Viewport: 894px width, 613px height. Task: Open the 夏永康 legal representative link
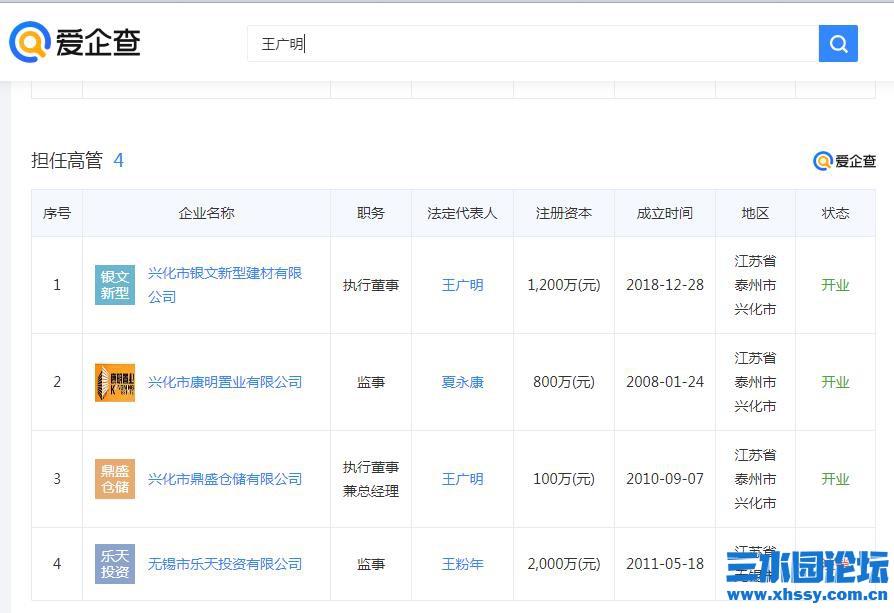[x=462, y=382]
